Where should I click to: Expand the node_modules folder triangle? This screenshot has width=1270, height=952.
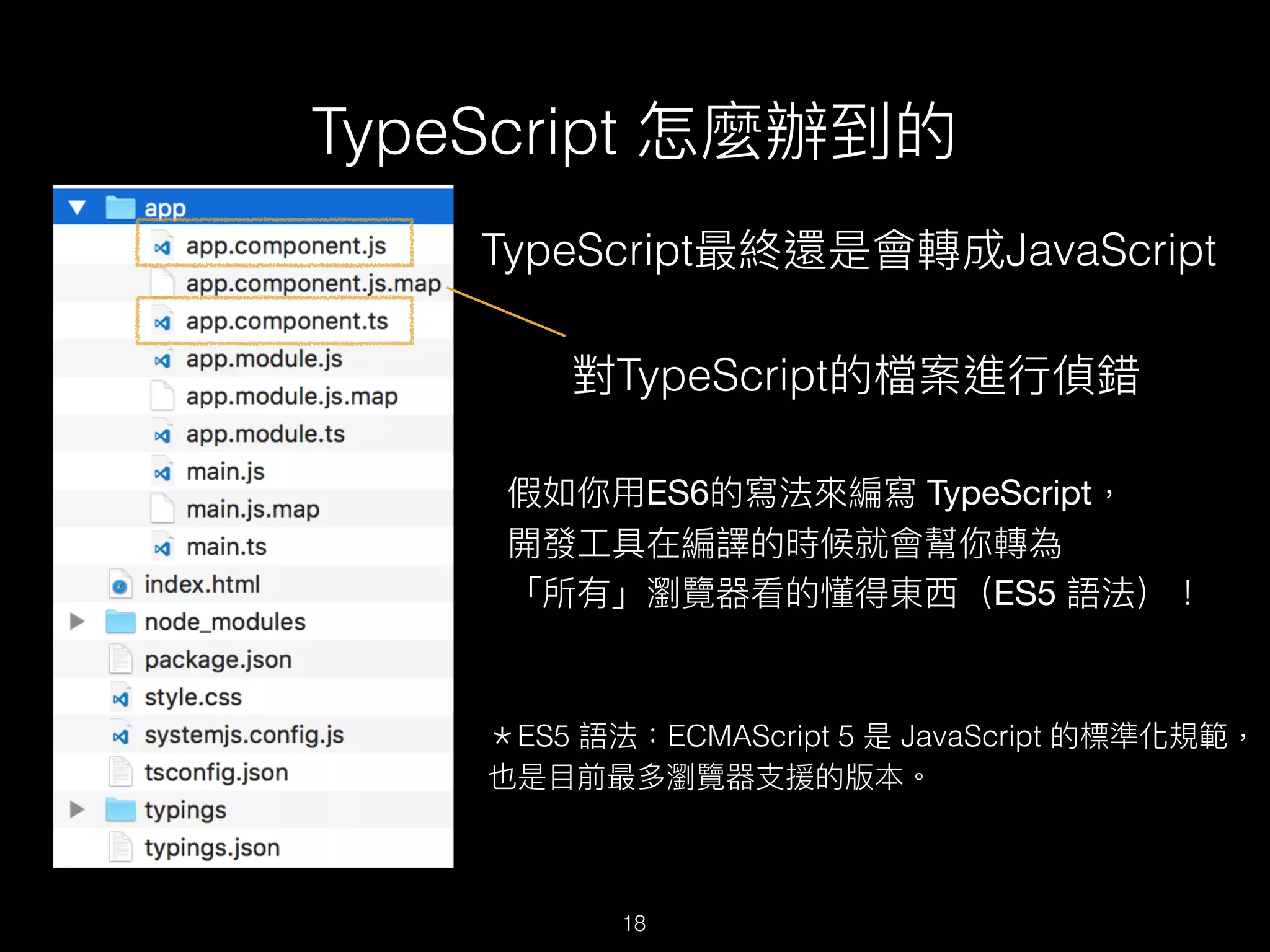[x=77, y=621]
